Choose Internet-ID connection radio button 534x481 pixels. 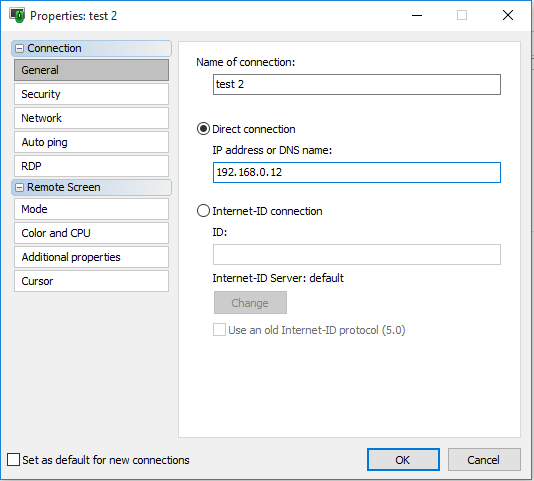pyautogui.click(x=203, y=211)
